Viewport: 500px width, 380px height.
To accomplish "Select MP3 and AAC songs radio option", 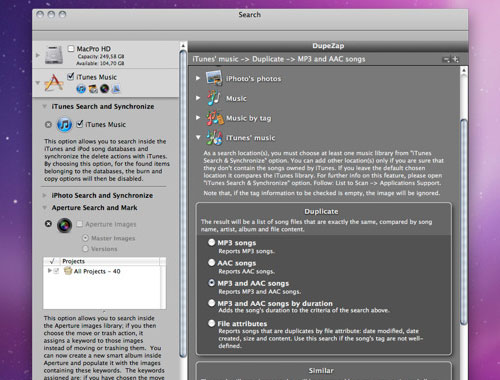I will (211, 283).
